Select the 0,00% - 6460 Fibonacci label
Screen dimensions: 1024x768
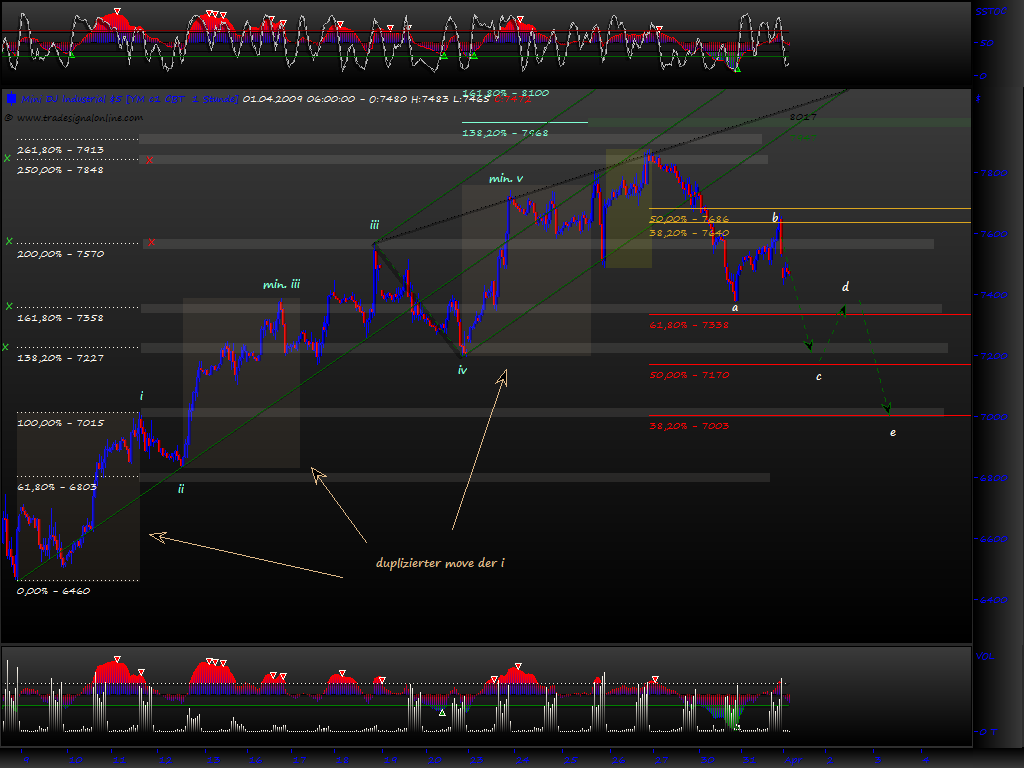pyautogui.click(x=54, y=591)
